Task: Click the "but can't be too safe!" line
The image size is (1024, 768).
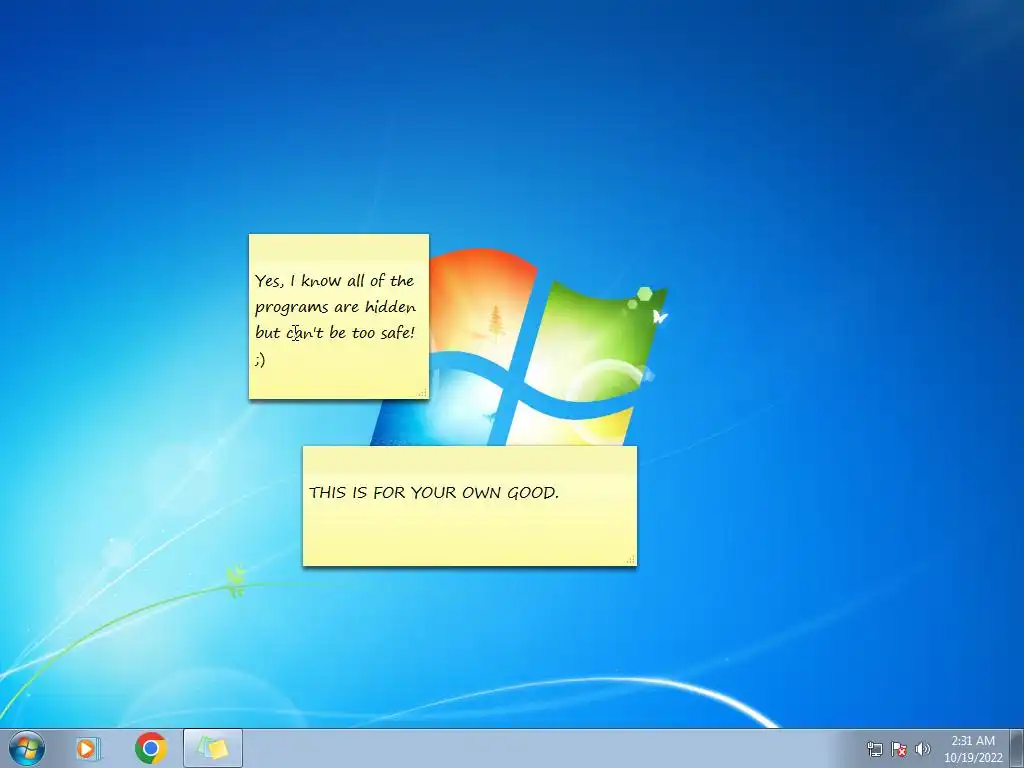Action: (335, 333)
